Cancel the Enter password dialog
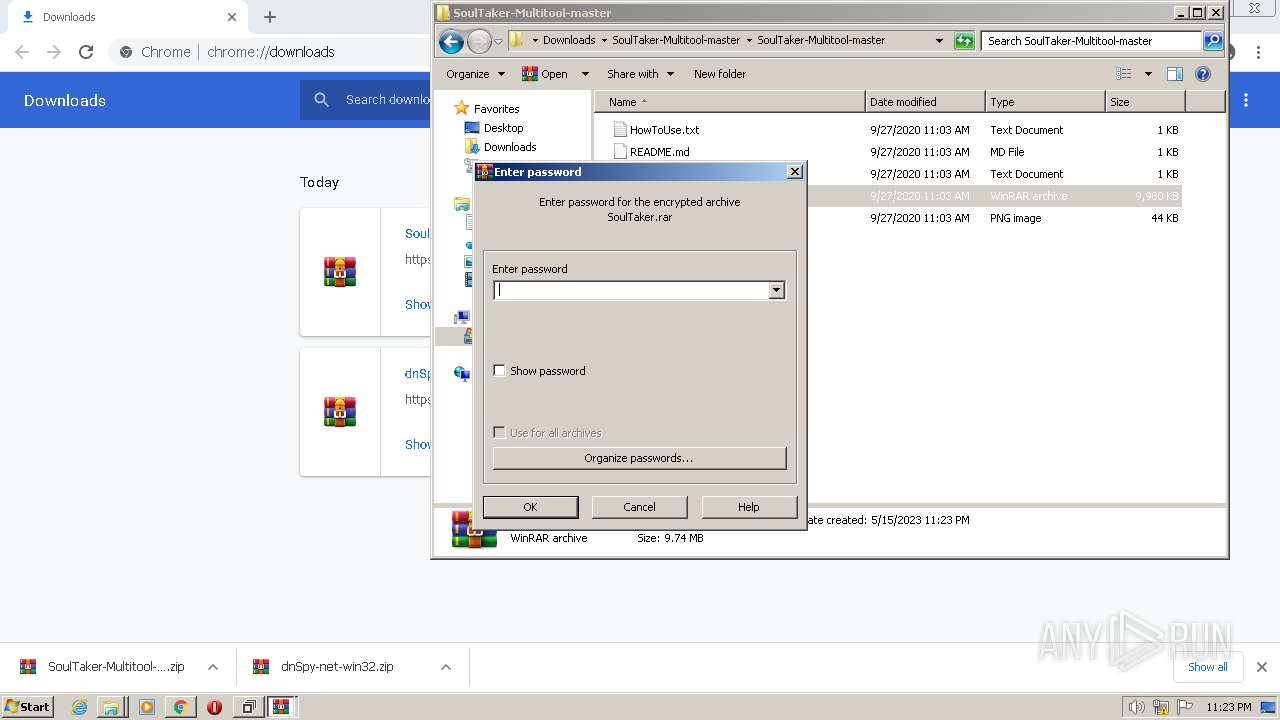The width and height of the screenshot is (1280, 720). [639, 507]
